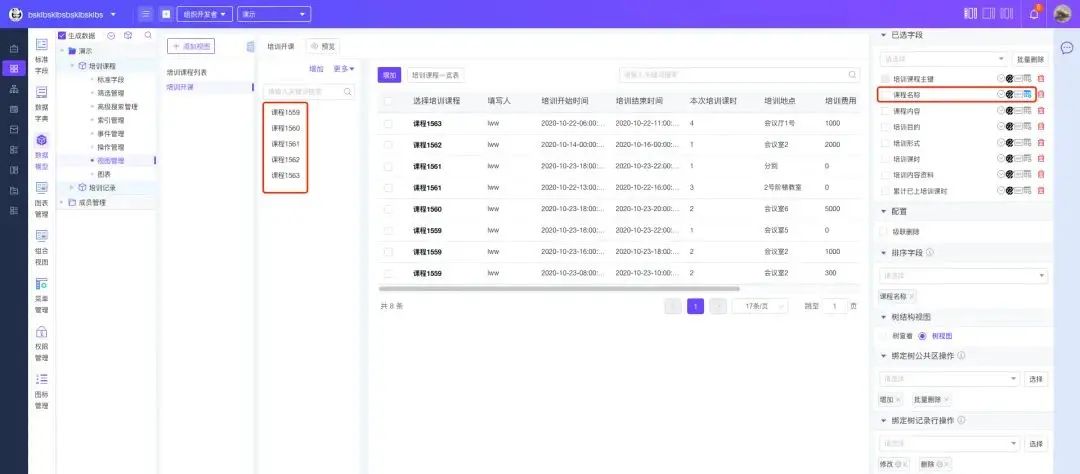The image size is (1080, 474).
Task: Open the page-size dropdown in the pagination bar
Action: click(x=760, y=306)
